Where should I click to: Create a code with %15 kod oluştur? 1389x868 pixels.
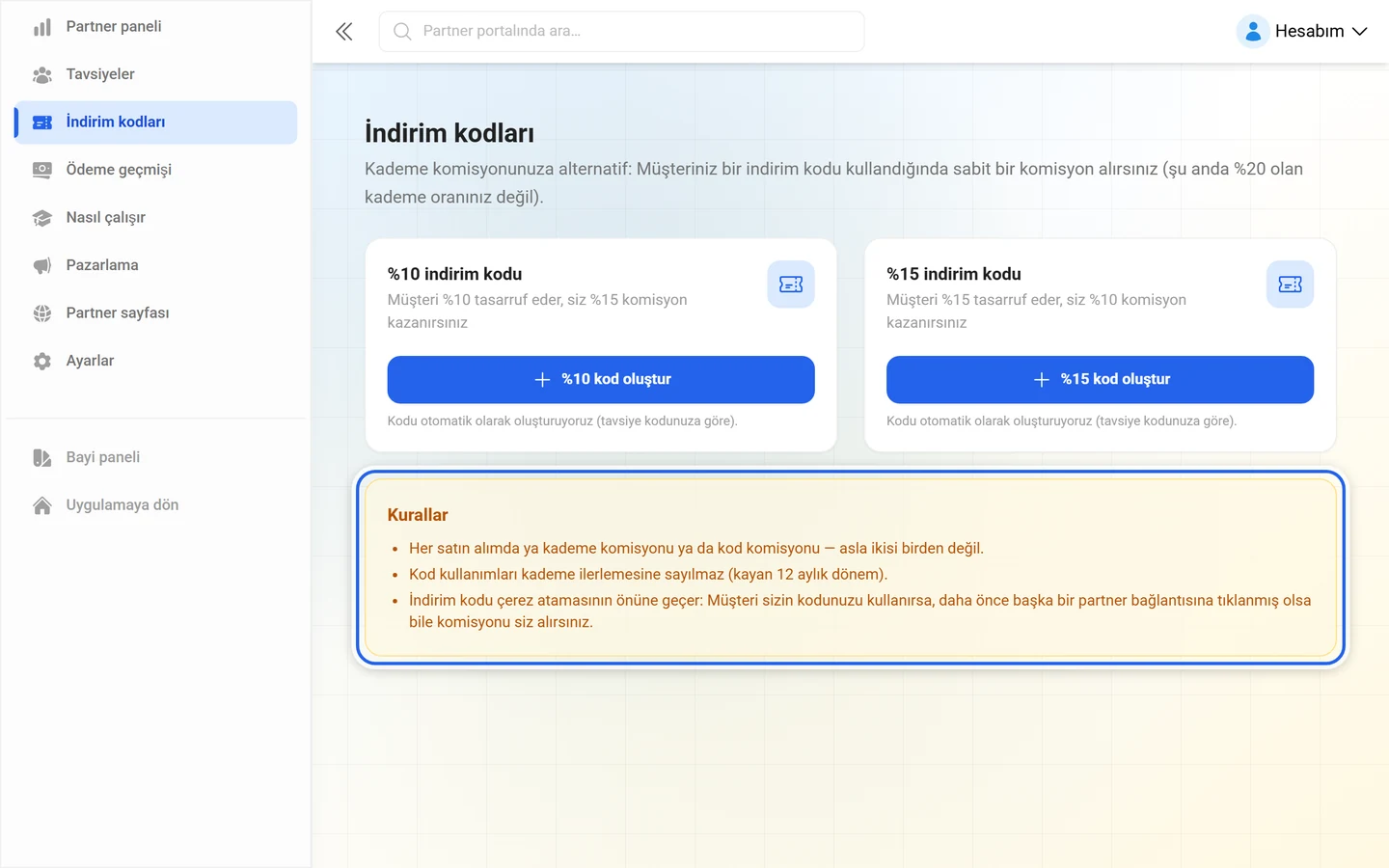[1100, 380]
